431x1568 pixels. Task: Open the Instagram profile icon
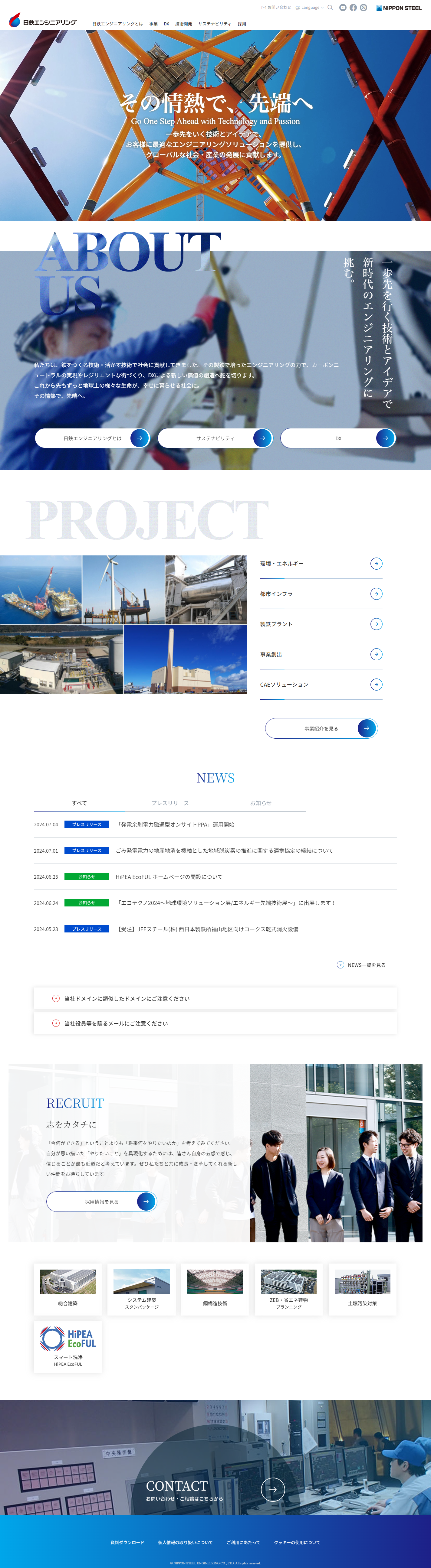pyautogui.click(x=363, y=8)
